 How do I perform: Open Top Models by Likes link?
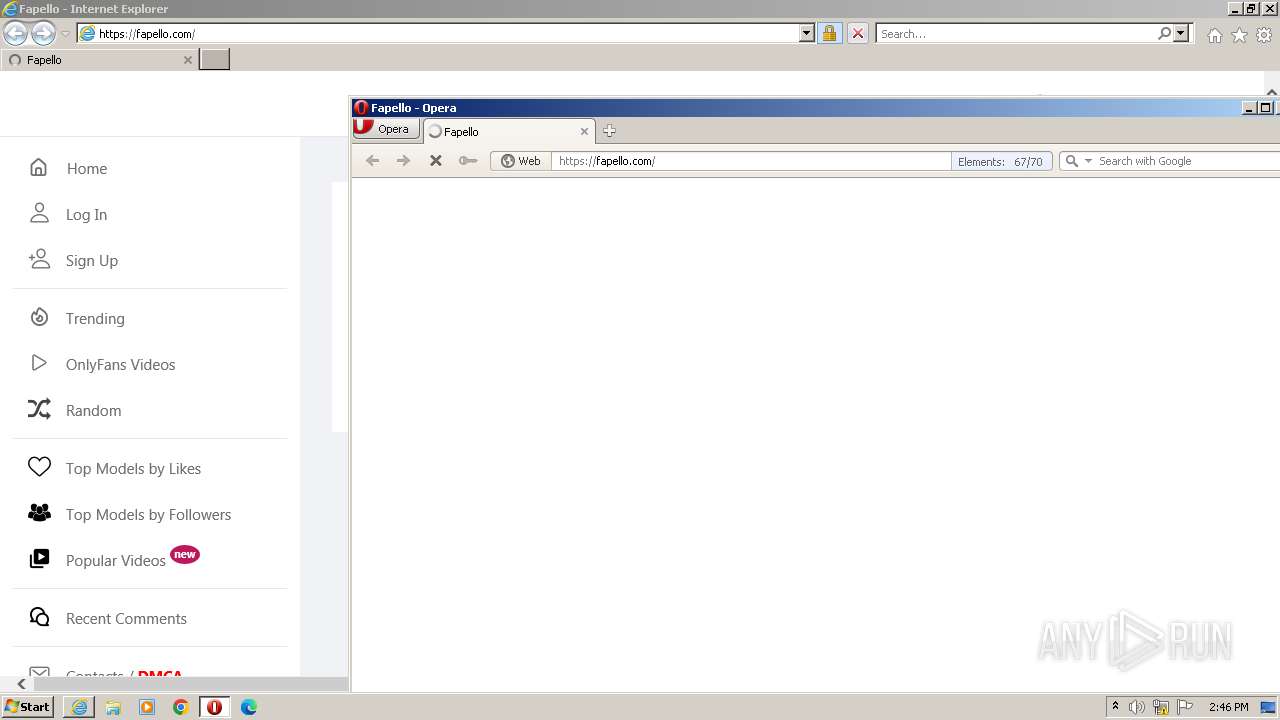[x=133, y=468]
